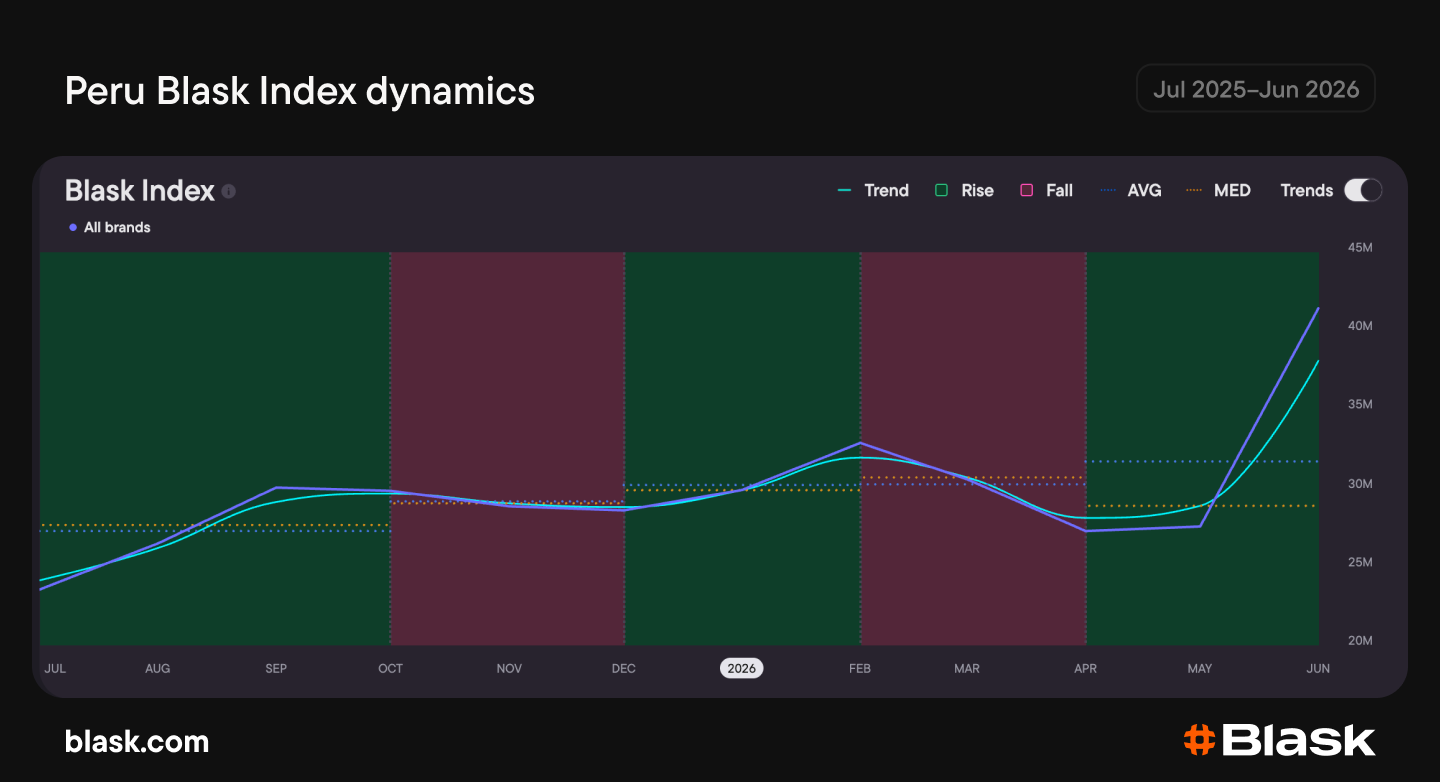
Task: Click the FEB label on the x-axis
Action: pyautogui.click(x=860, y=668)
